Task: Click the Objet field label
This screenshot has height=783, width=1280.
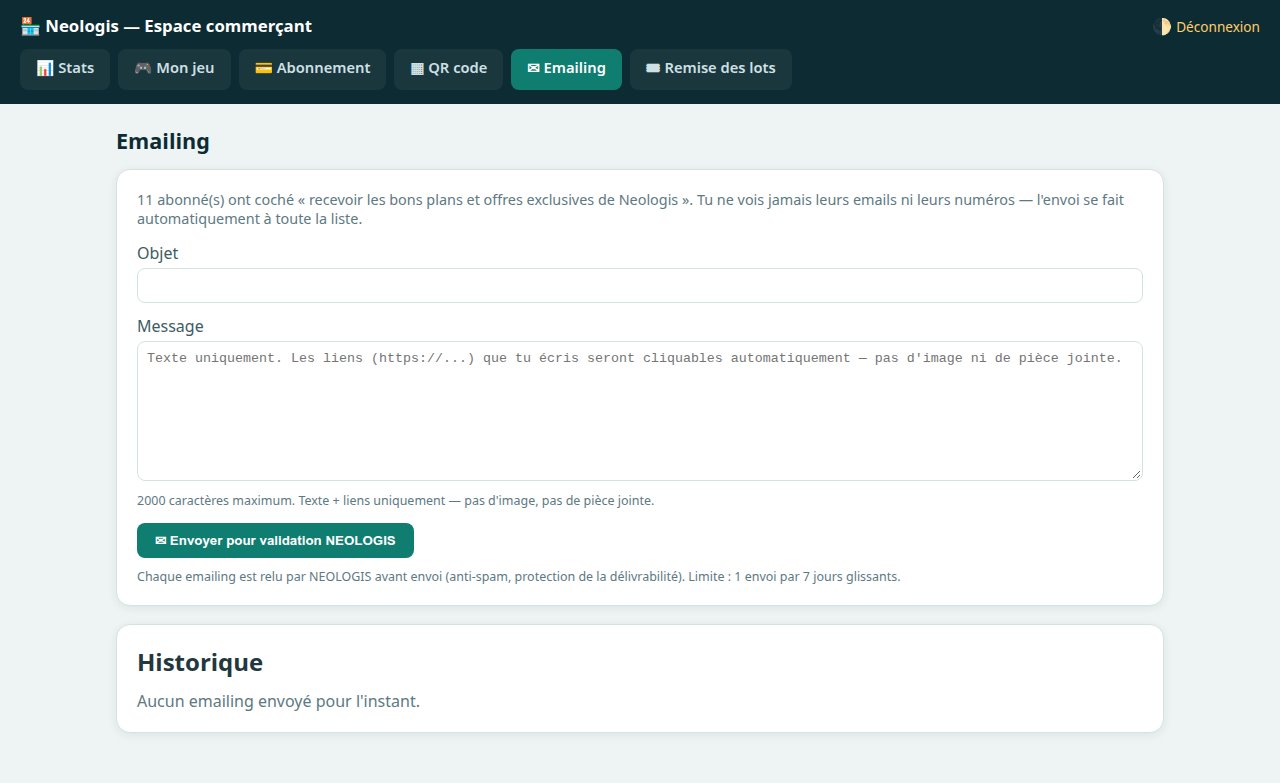Action: [x=158, y=253]
